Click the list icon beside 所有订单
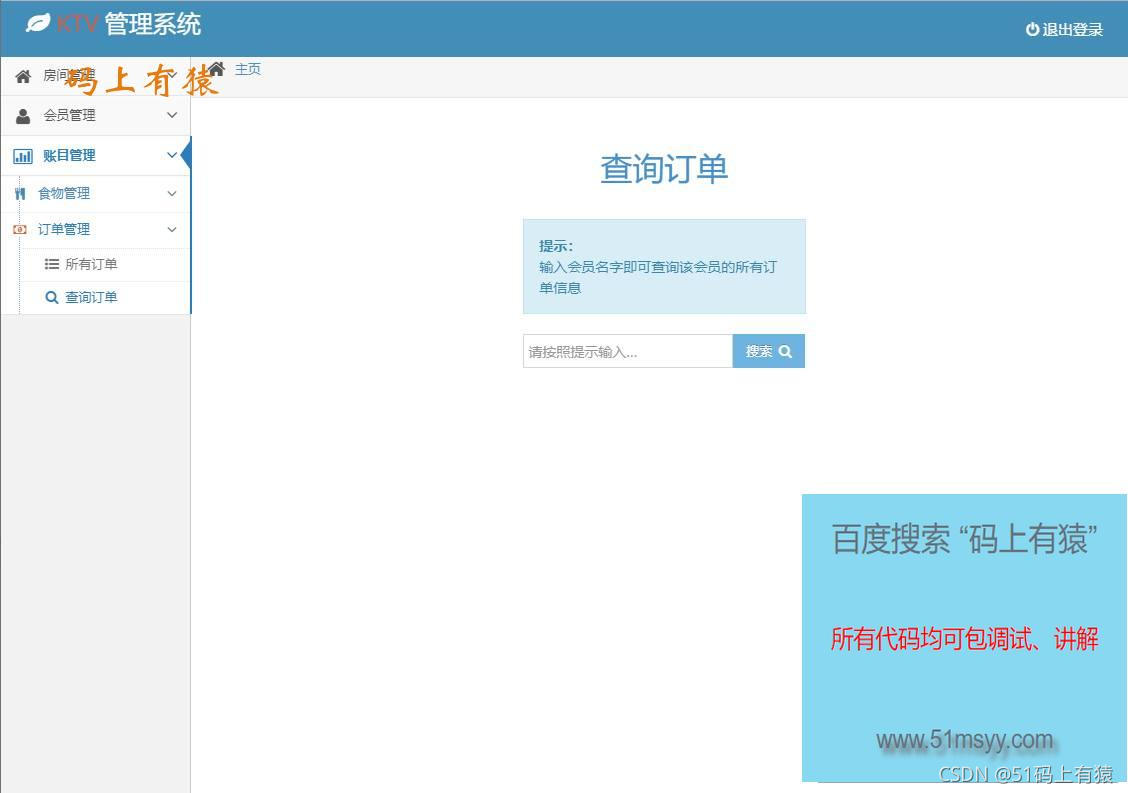The width and height of the screenshot is (1128, 793). click(x=52, y=264)
